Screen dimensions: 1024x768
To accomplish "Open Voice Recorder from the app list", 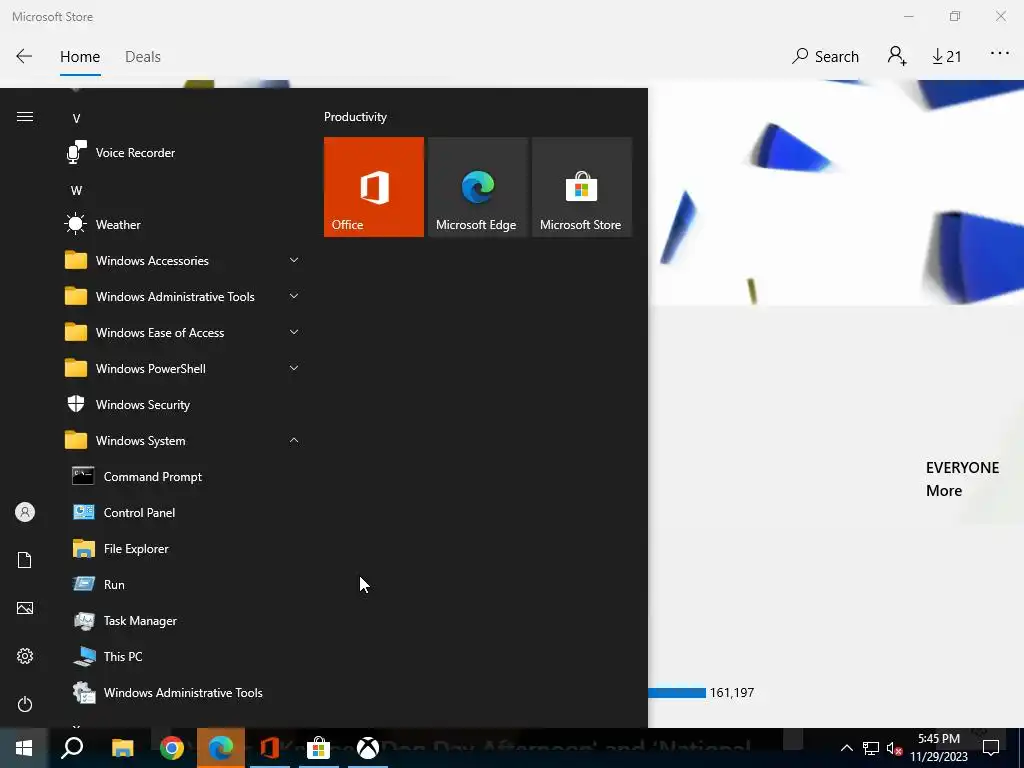I will 183,153.
